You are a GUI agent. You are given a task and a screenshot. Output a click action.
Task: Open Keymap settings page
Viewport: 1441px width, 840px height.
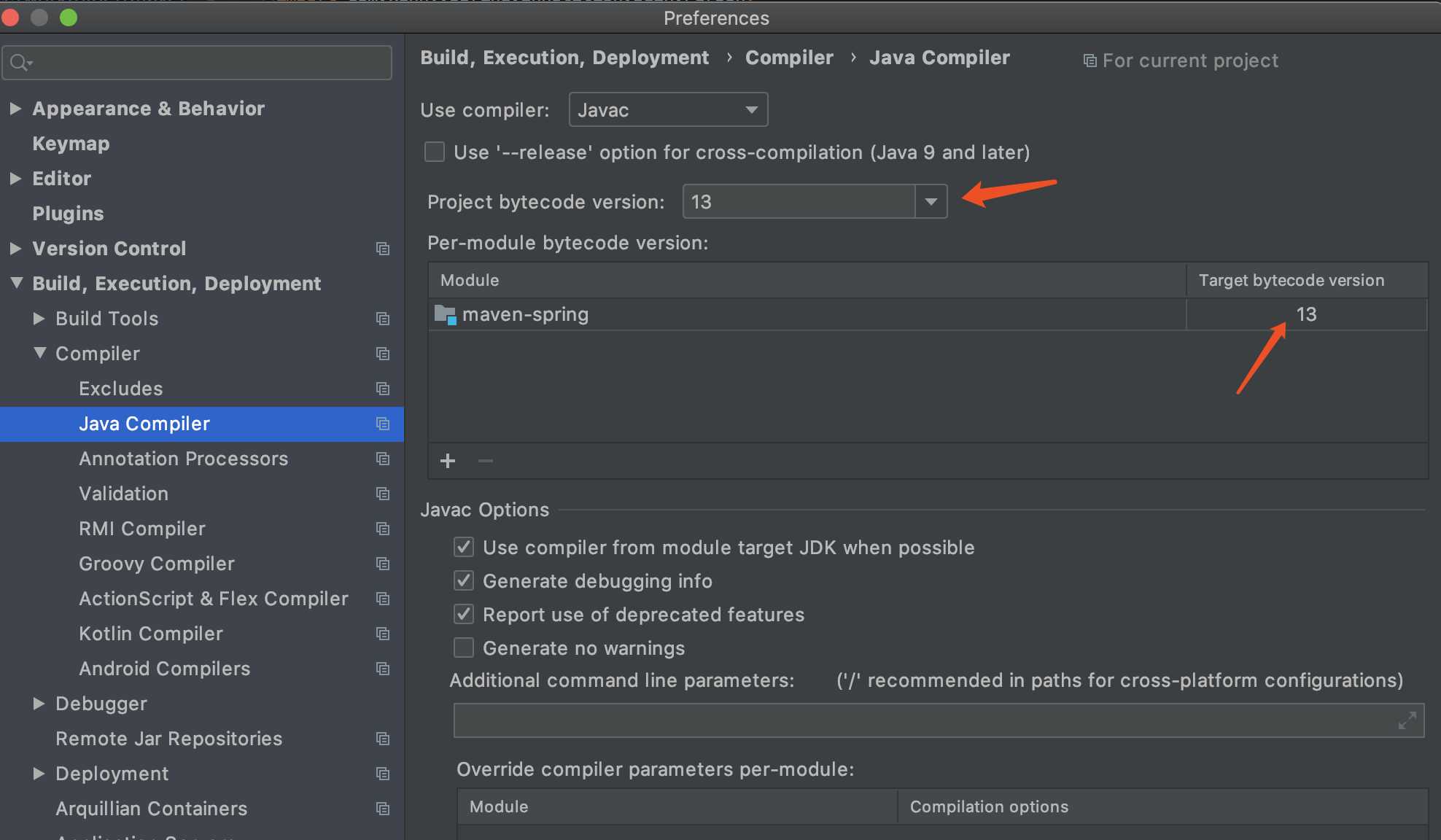(x=71, y=144)
